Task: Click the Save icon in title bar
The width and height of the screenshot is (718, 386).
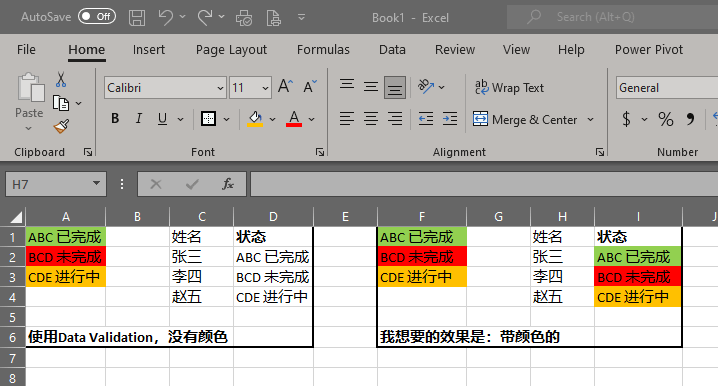Action: 136,18
